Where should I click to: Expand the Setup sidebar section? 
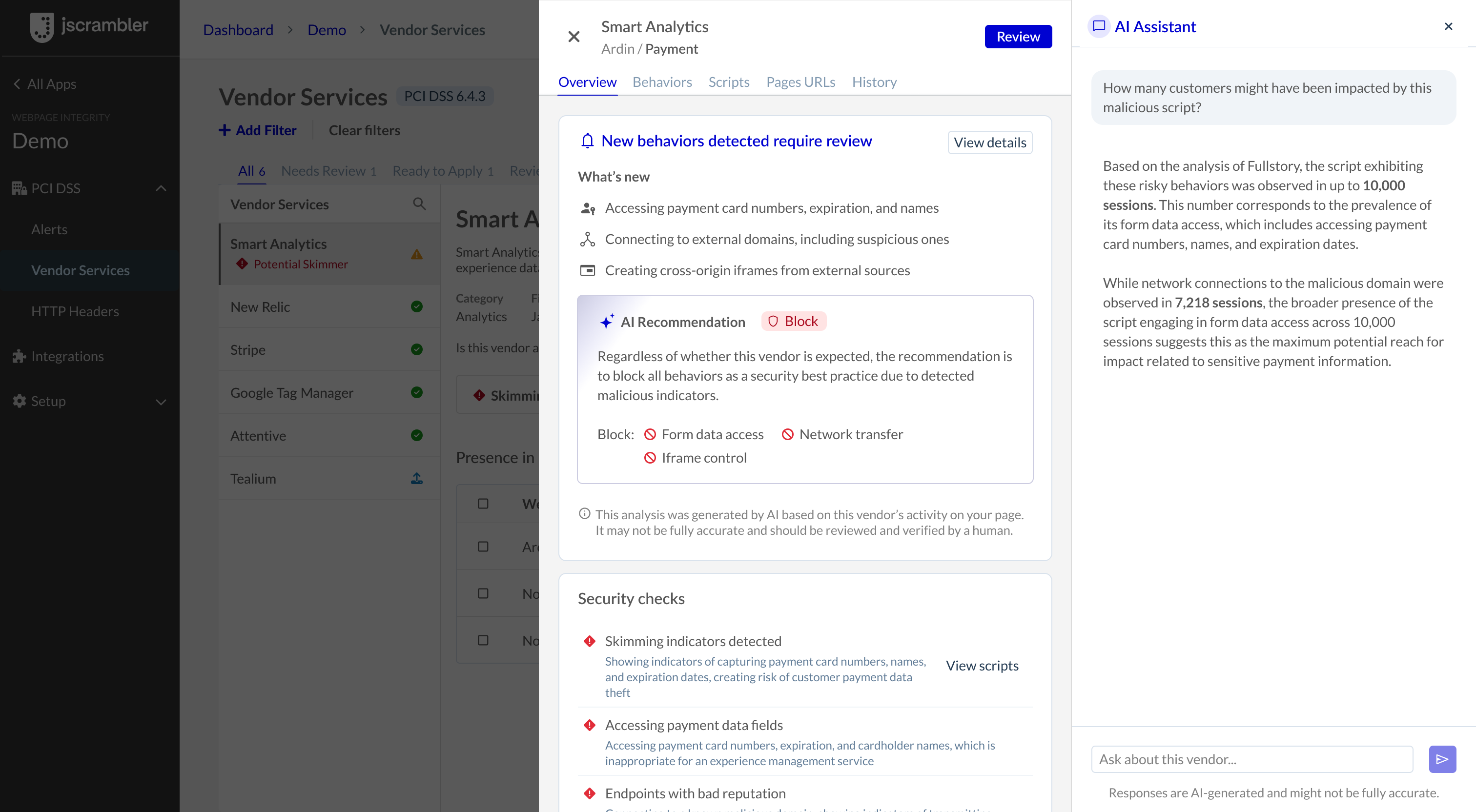161,401
